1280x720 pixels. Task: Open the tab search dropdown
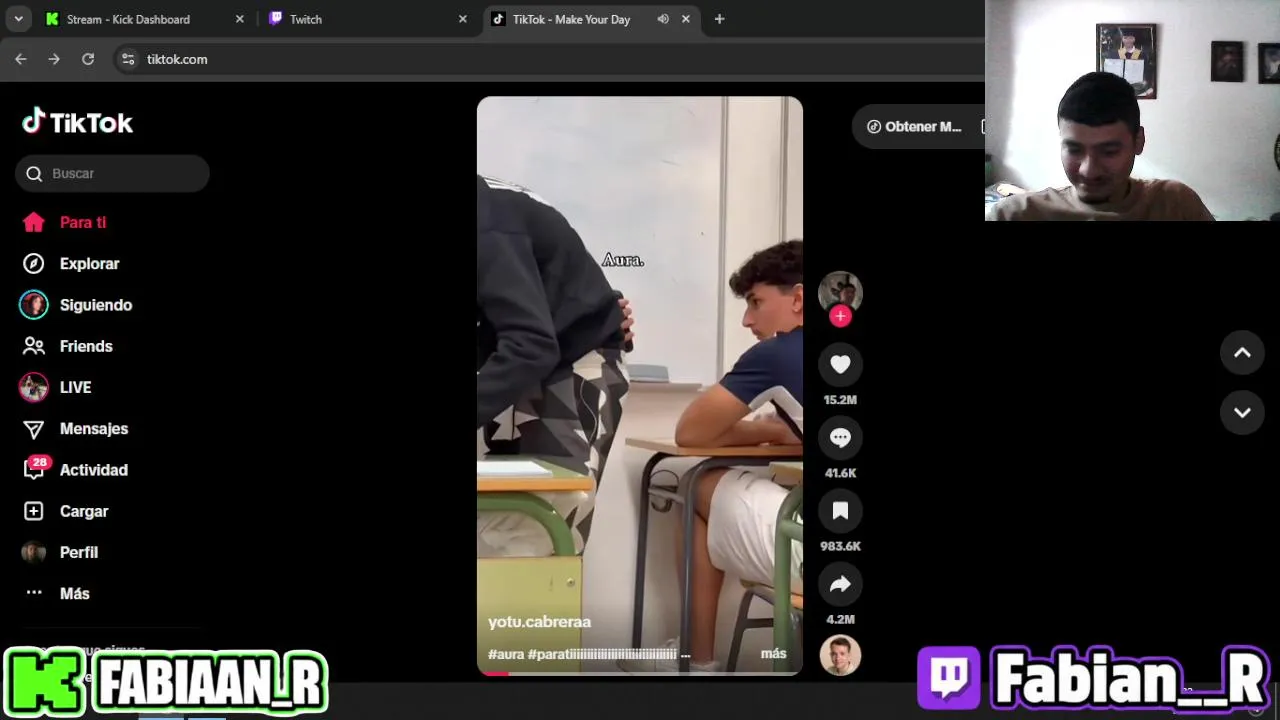coord(18,19)
